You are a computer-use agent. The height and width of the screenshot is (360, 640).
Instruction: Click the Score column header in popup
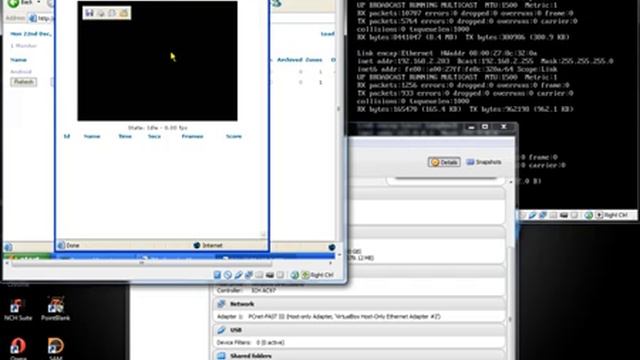tap(234, 136)
